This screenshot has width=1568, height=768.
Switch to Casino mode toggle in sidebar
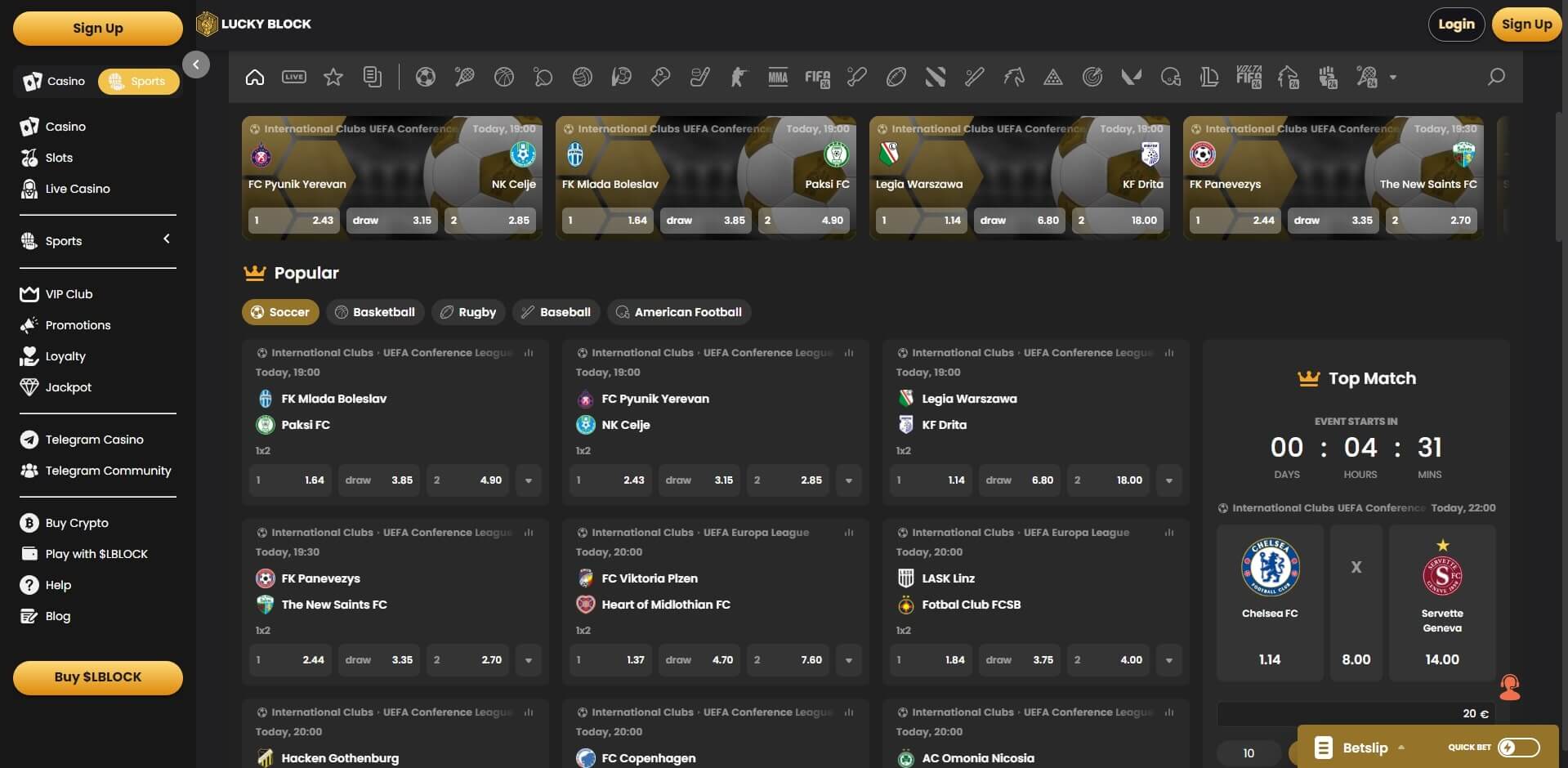point(55,81)
